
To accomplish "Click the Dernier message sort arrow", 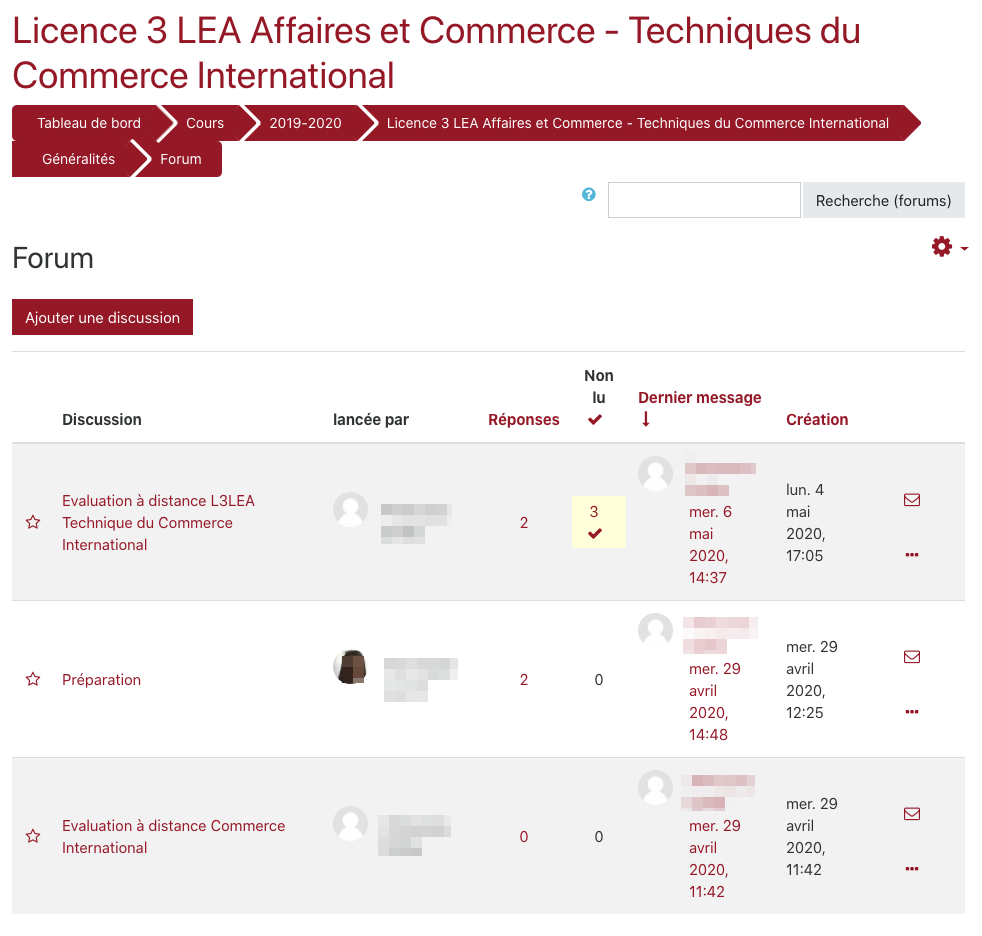I will 646,420.
